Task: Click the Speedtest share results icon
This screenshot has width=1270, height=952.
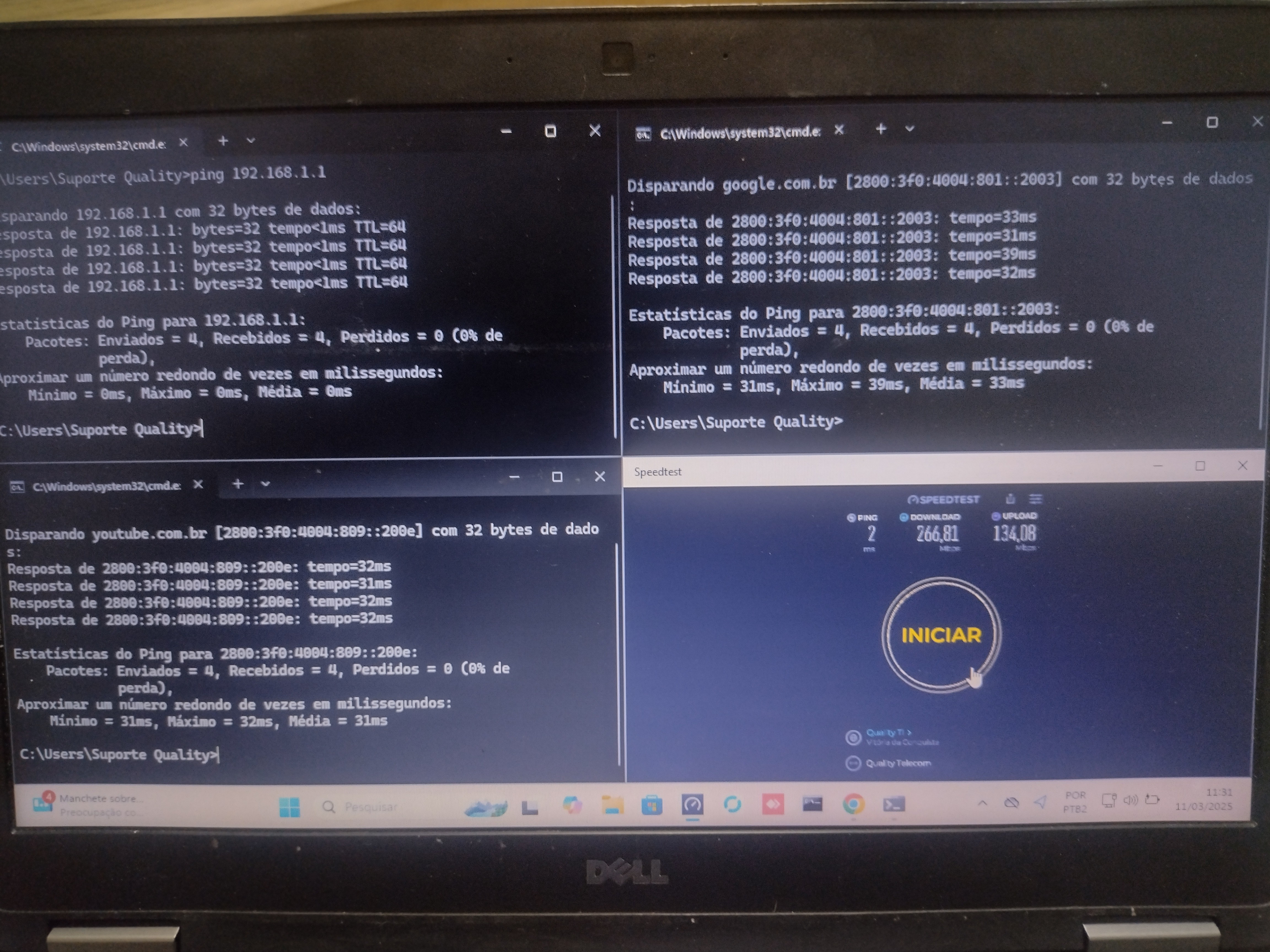Action: [1010, 499]
